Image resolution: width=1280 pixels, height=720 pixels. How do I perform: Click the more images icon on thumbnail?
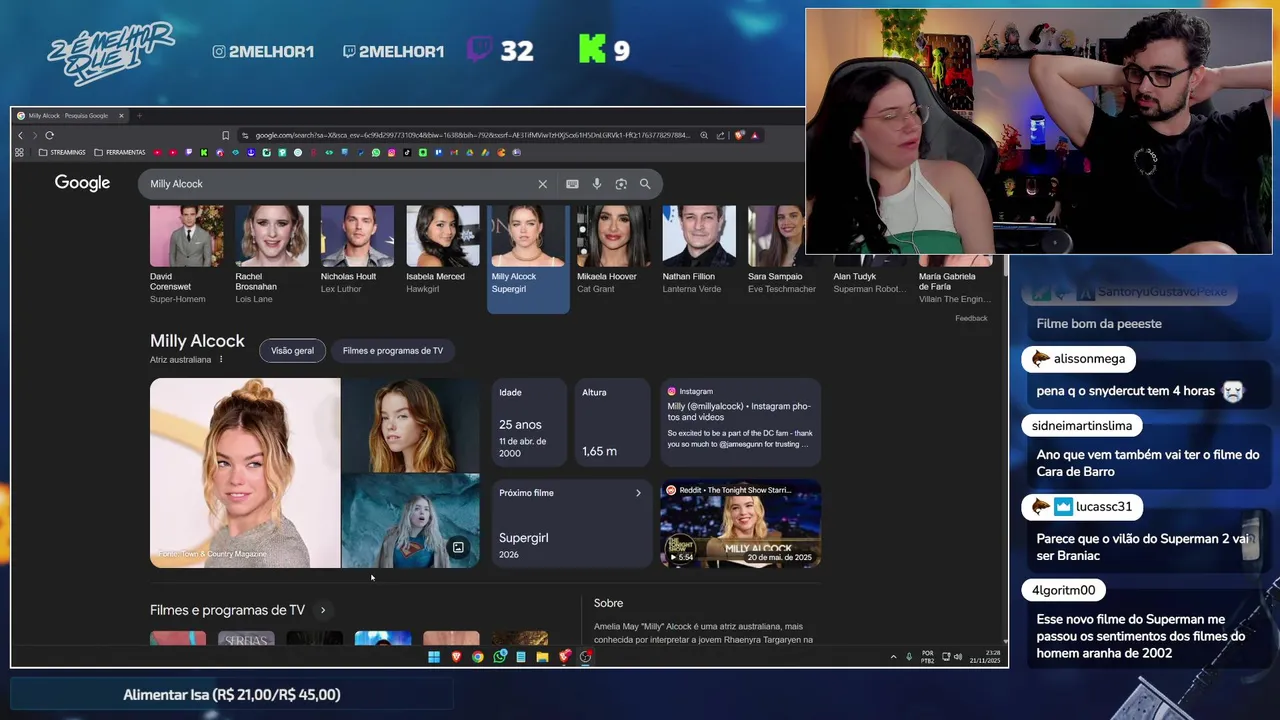[458, 547]
